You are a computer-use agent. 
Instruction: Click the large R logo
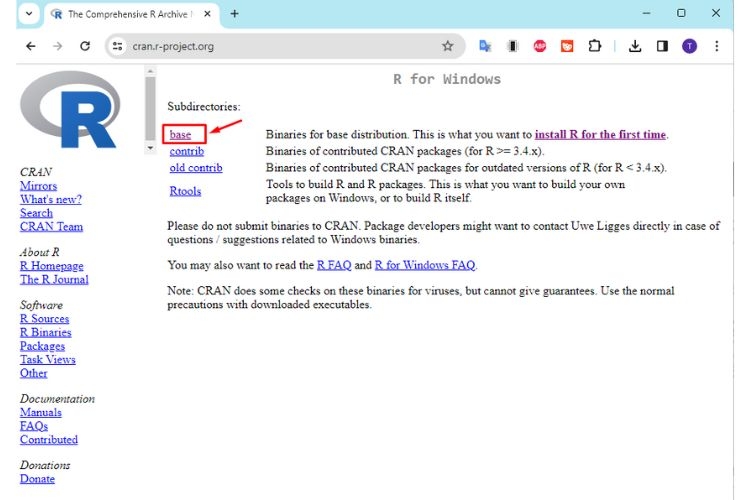[70, 110]
